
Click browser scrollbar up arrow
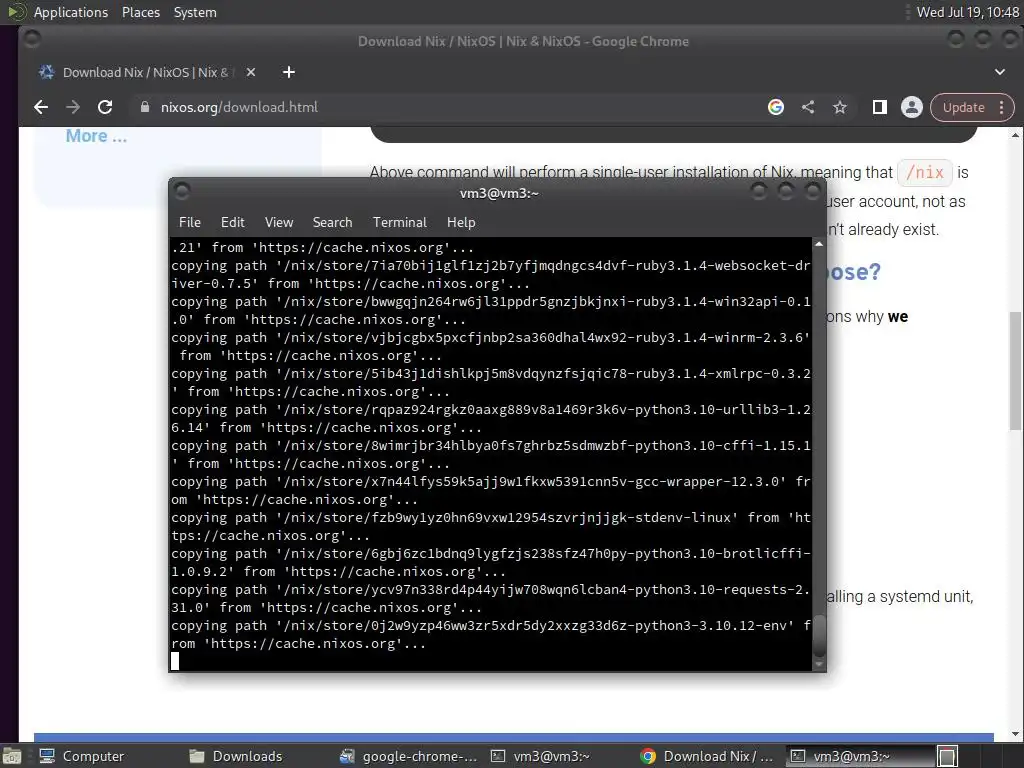[1016, 135]
